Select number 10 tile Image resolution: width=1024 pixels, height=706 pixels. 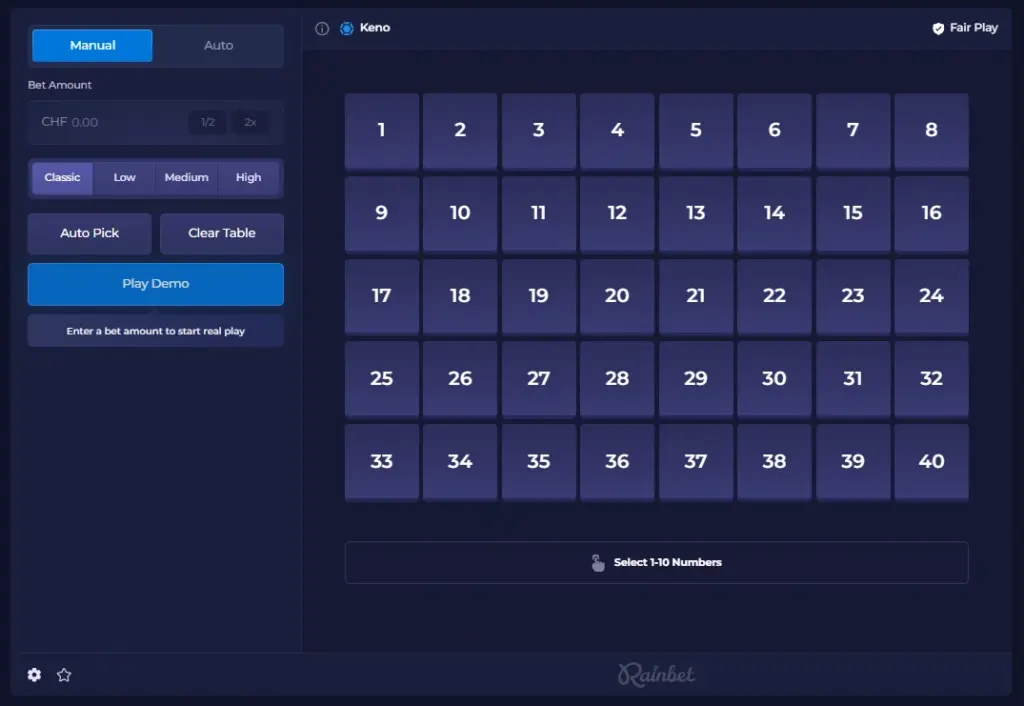tap(460, 214)
